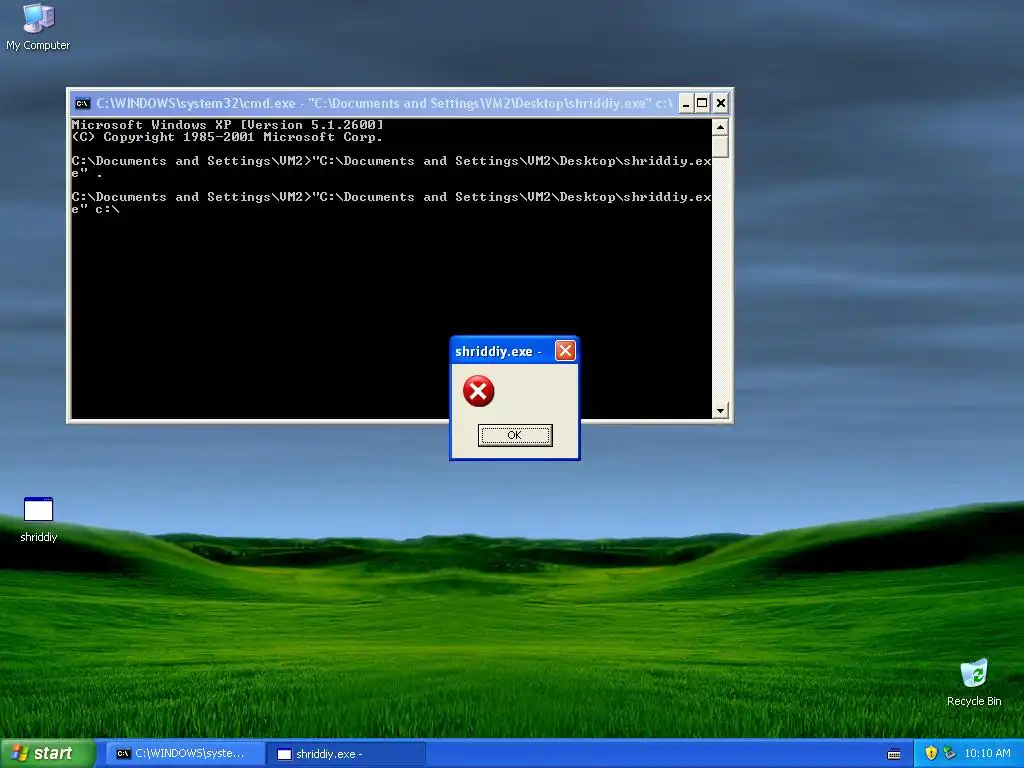Switch to shriddiy.exe taskbar button
The height and width of the screenshot is (768, 1024).
[x=347, y=754]
